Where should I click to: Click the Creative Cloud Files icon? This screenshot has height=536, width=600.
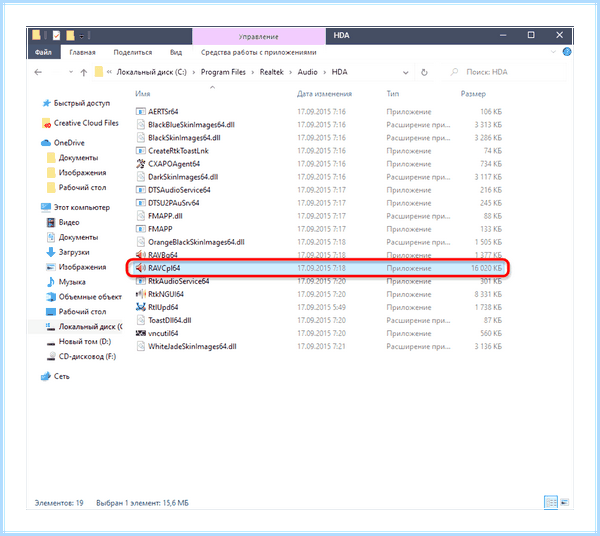[x=46, y=123]
